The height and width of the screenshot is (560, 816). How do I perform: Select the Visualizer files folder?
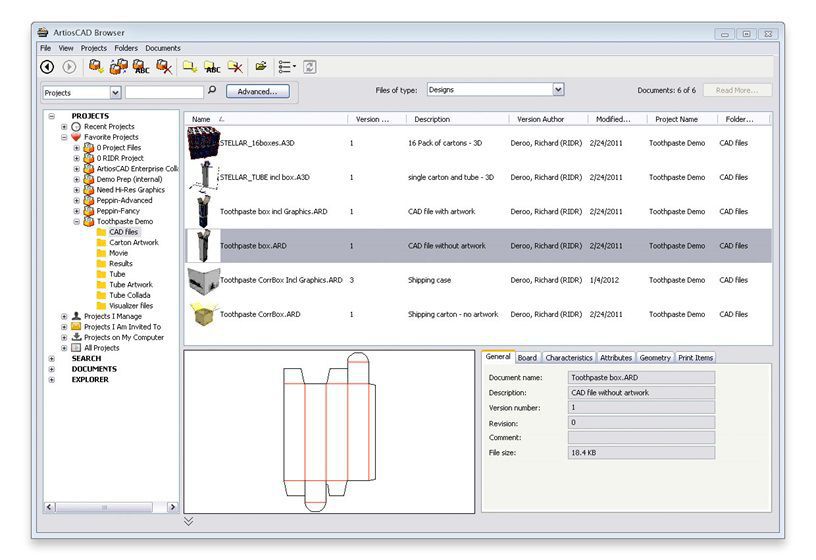pyautogui.click(x=131, y=306)
